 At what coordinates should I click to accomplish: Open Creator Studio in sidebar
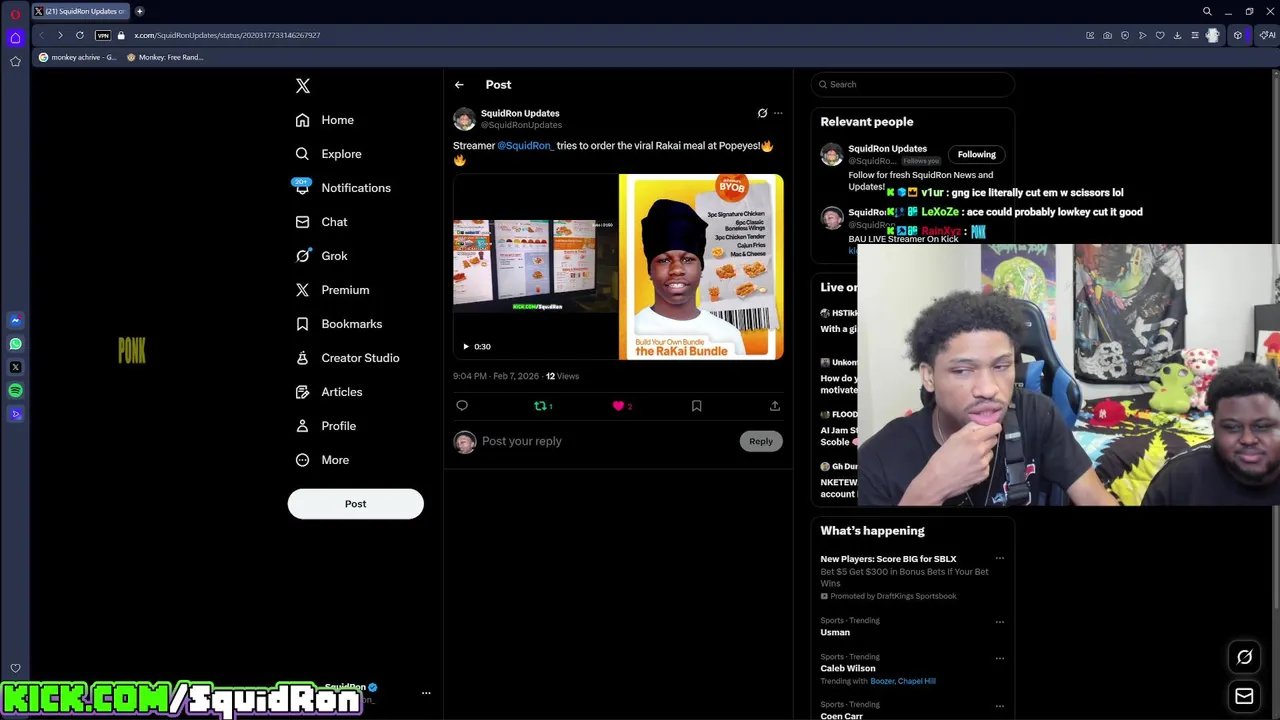pos(347,358)
